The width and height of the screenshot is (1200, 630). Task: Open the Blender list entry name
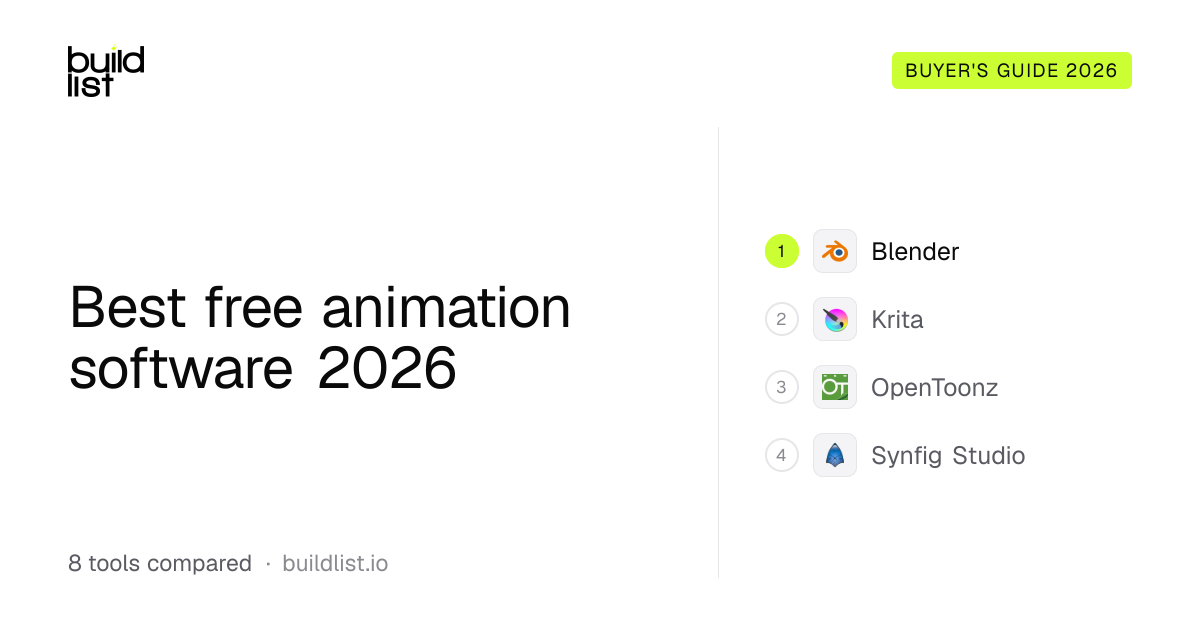click(x=915, y=251)
